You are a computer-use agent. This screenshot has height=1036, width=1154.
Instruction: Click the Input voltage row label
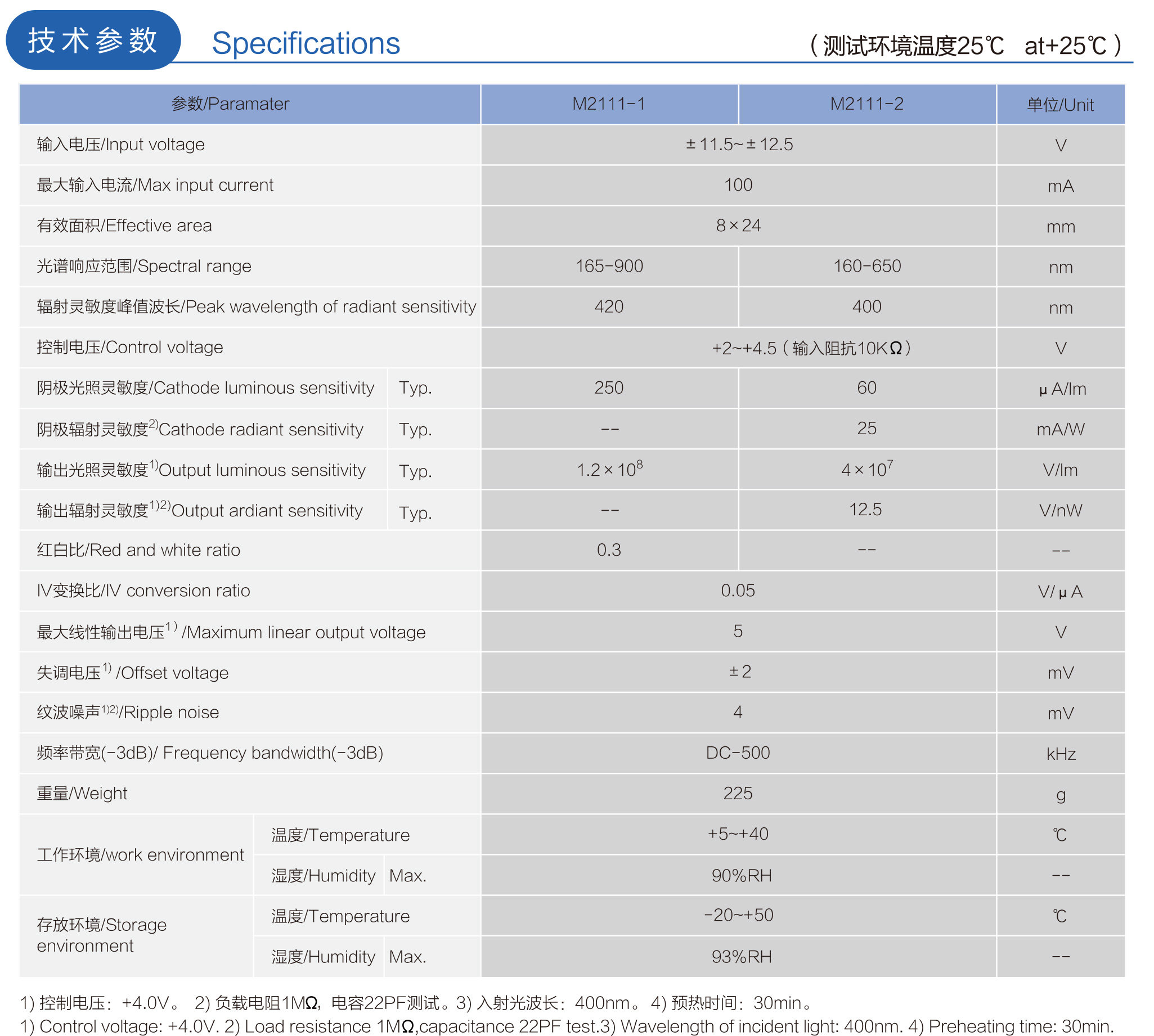coord(121,145)
